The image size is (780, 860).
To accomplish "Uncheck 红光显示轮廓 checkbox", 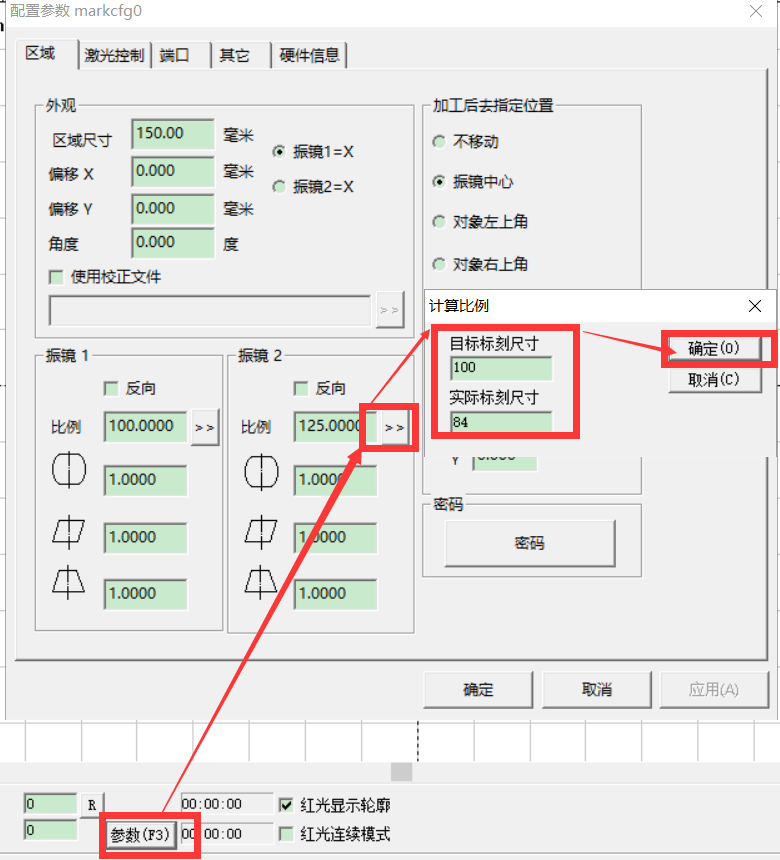I will click(x=286, y=805).
